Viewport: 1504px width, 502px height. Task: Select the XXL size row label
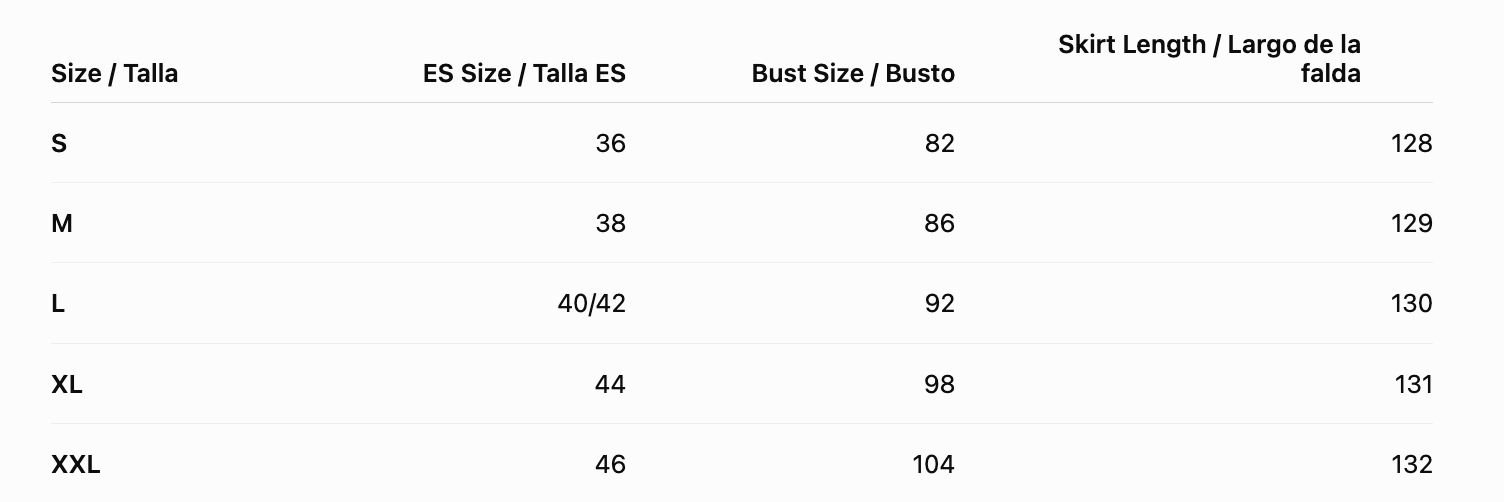(75, 464)
